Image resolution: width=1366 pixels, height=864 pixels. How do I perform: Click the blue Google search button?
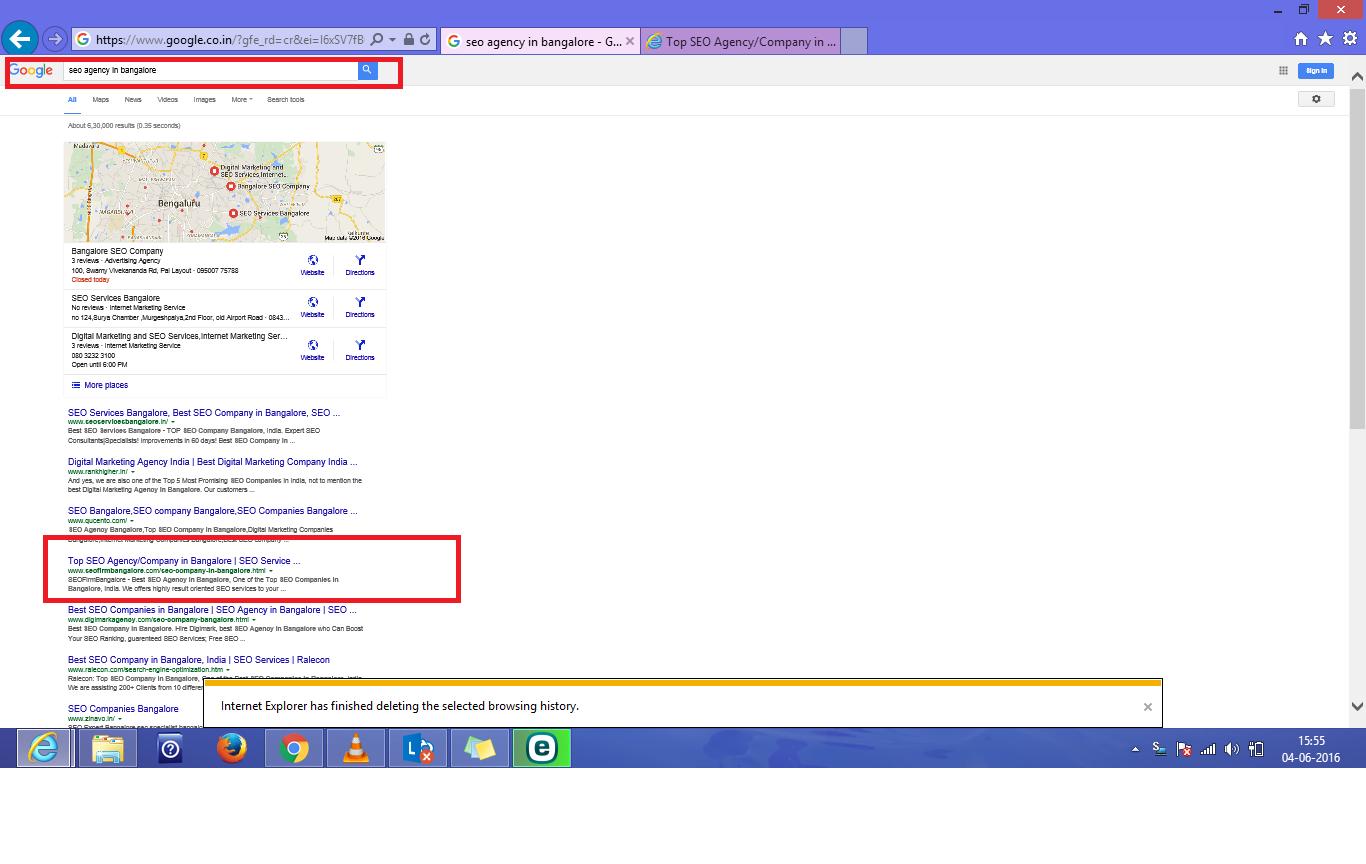coord(367,70)
